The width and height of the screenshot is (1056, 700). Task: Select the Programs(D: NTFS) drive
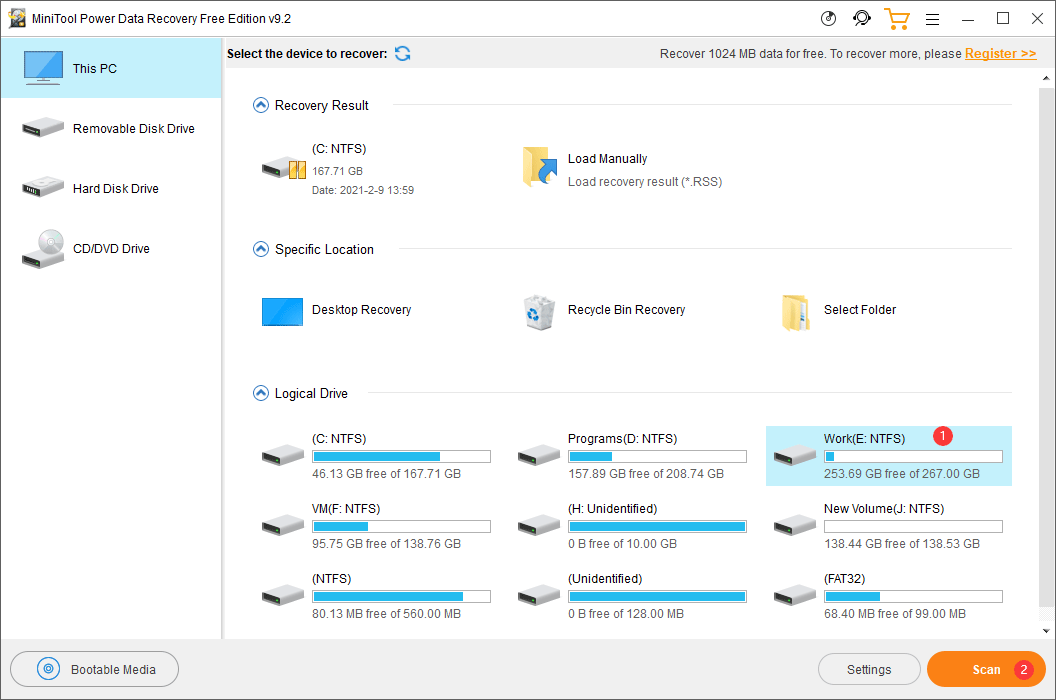click(x=632, y=456)
